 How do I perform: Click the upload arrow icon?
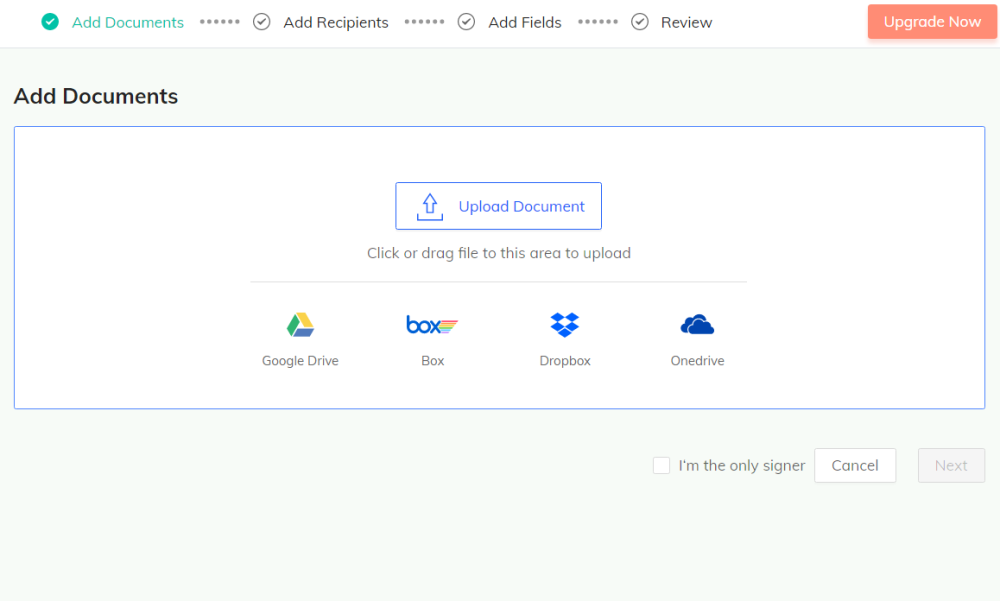[430, 206]
